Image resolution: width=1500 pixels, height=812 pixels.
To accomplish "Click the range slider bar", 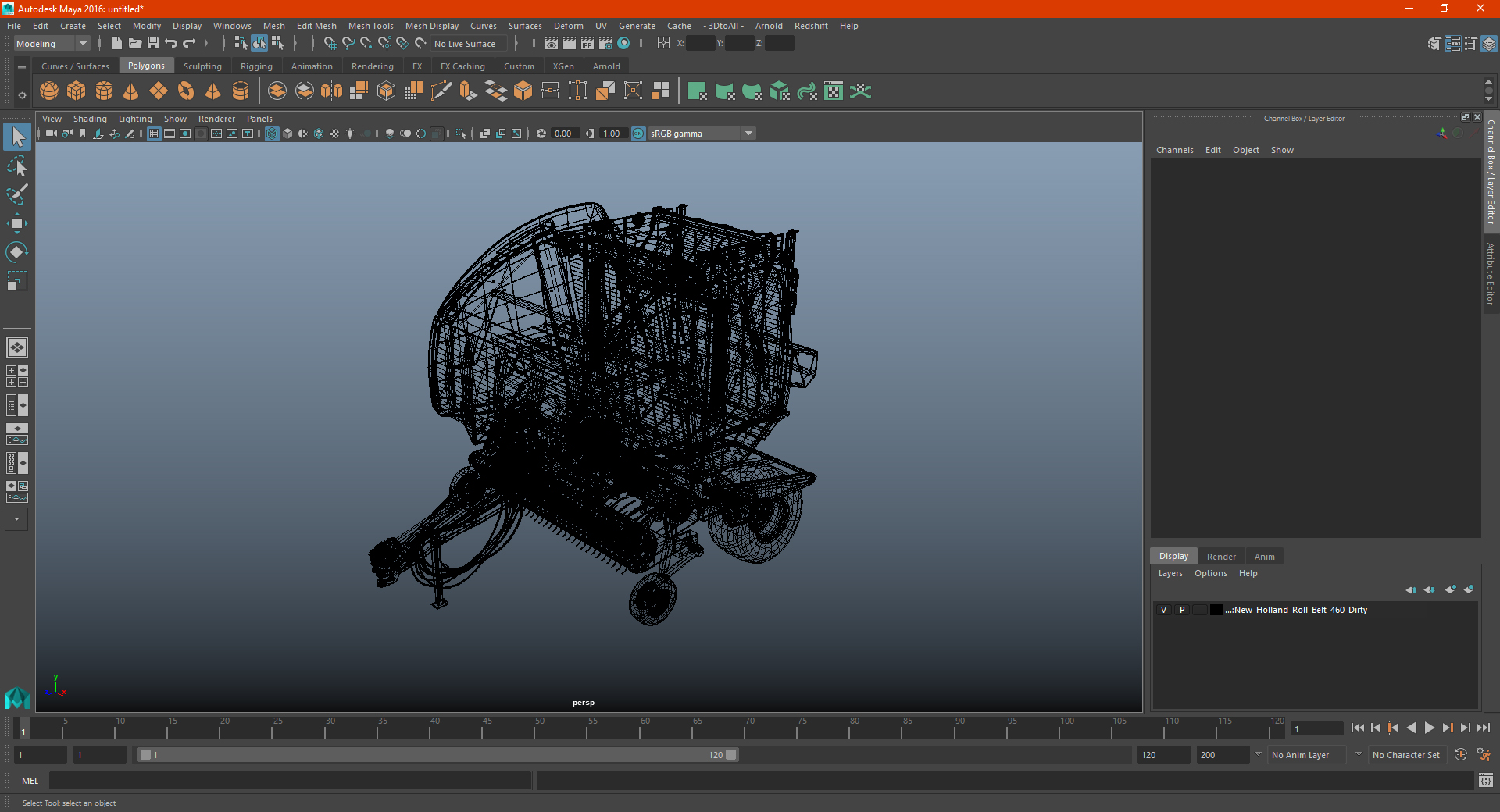I will [x=437, y=755].
